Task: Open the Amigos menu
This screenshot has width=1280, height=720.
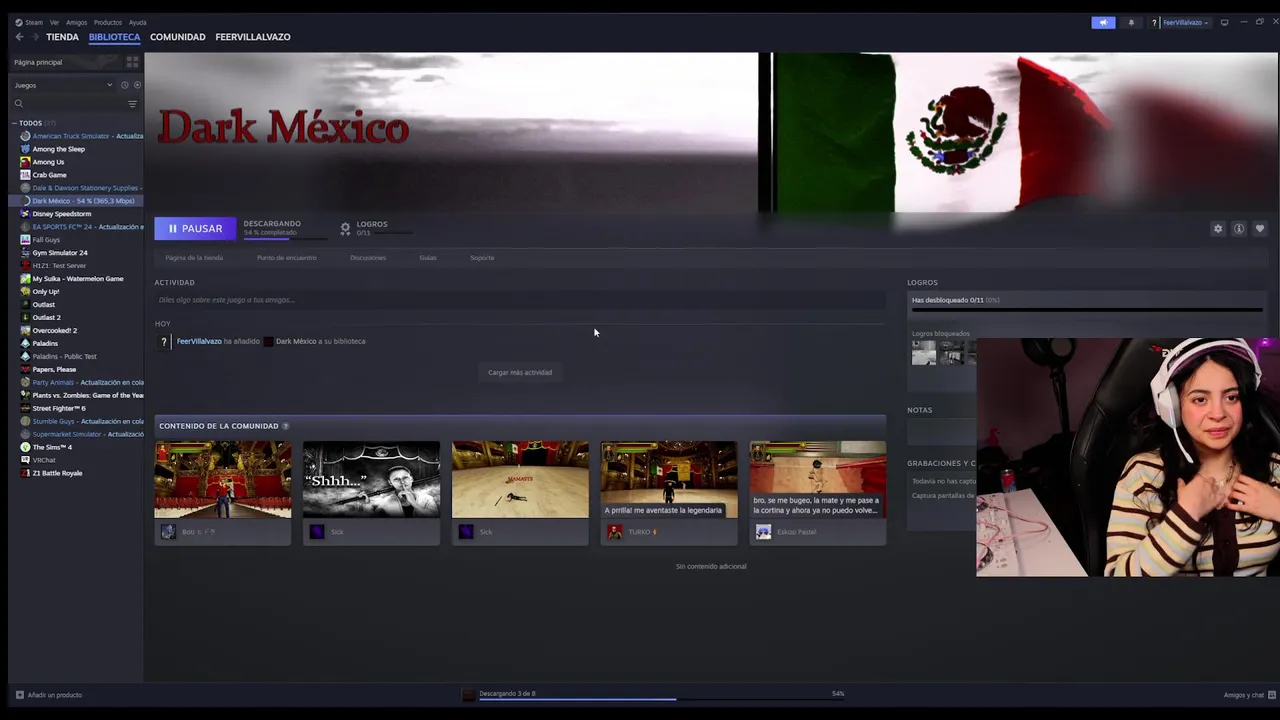Action: (77, 22)
